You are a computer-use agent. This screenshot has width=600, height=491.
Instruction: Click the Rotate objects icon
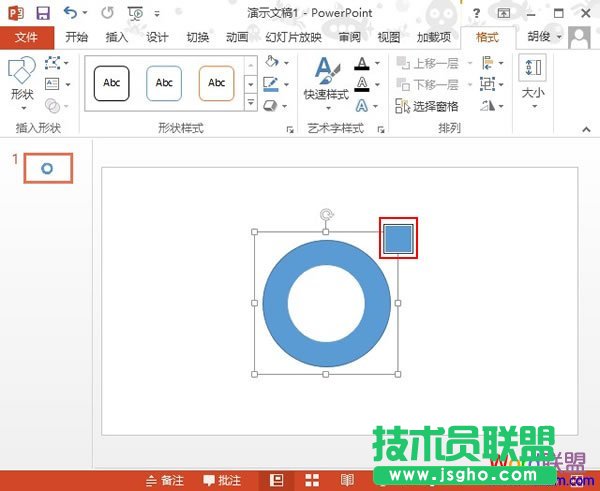488,106
